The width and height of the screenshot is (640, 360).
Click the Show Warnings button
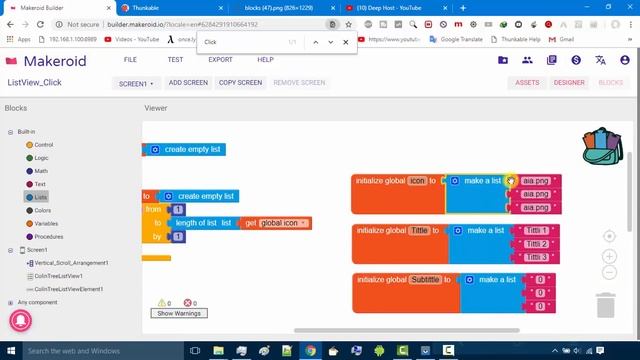coord(179,313)
